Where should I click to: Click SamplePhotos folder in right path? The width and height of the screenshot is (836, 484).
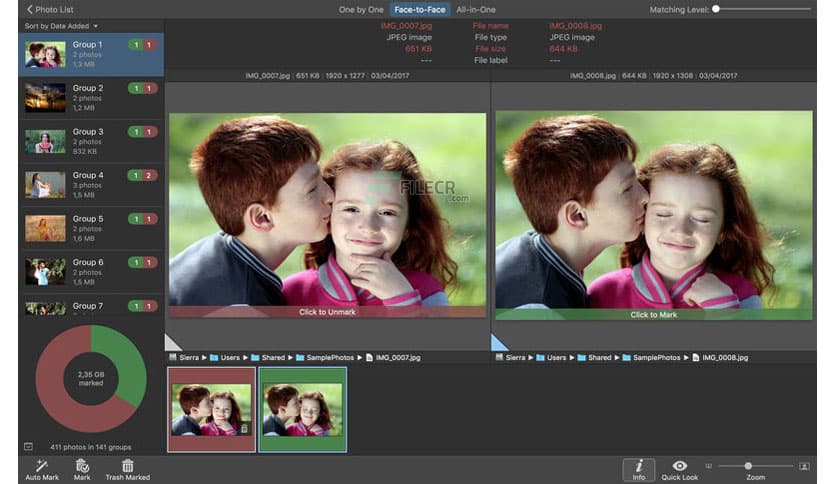[651, 358]
